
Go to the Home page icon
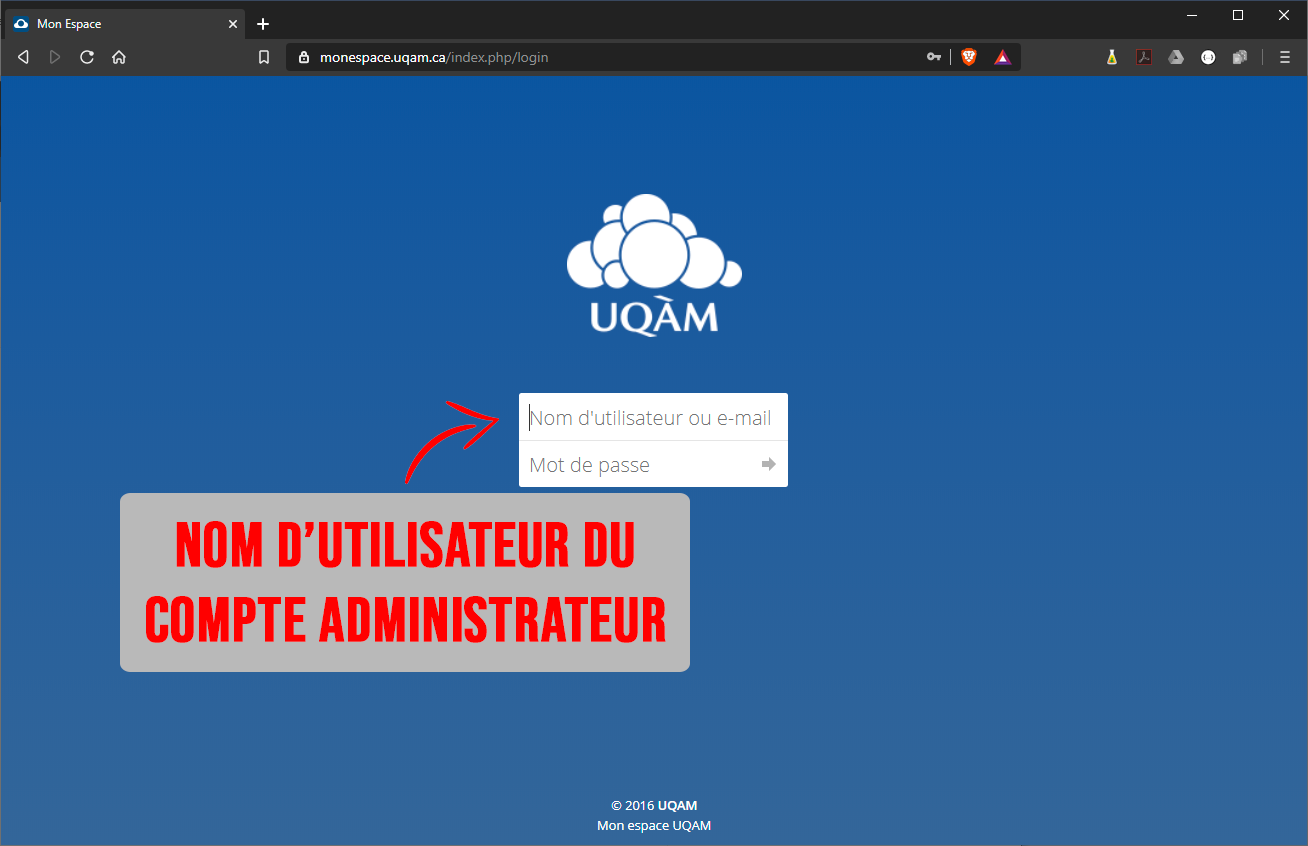(x=119, y=57)
